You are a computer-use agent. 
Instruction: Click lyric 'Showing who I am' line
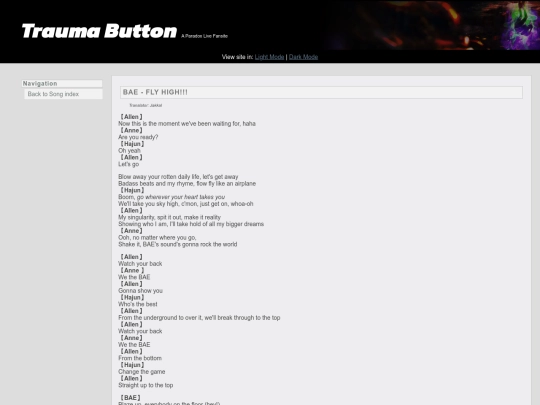(x=191, y=224)
